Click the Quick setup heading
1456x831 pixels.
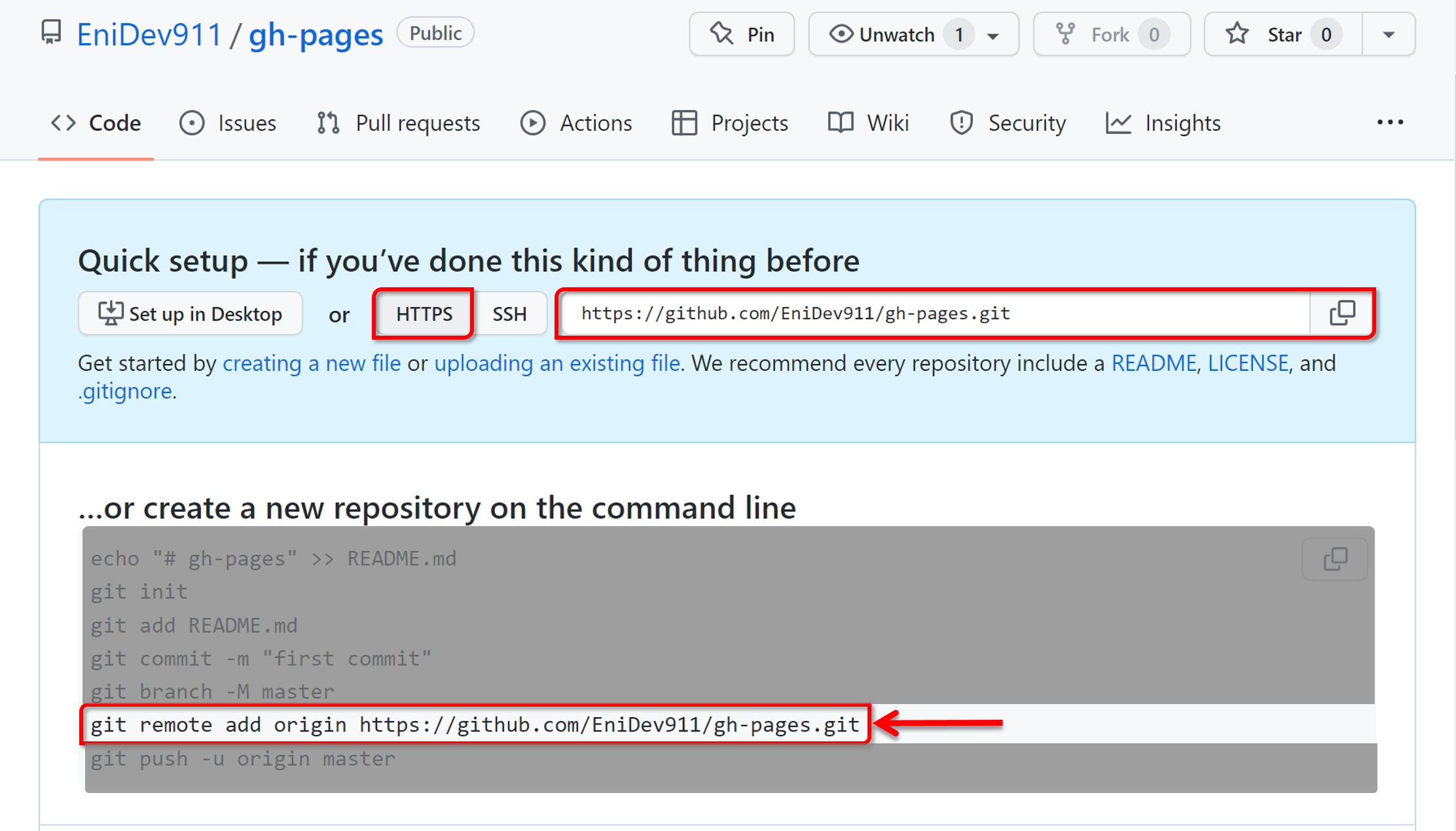tap(469, 261)
